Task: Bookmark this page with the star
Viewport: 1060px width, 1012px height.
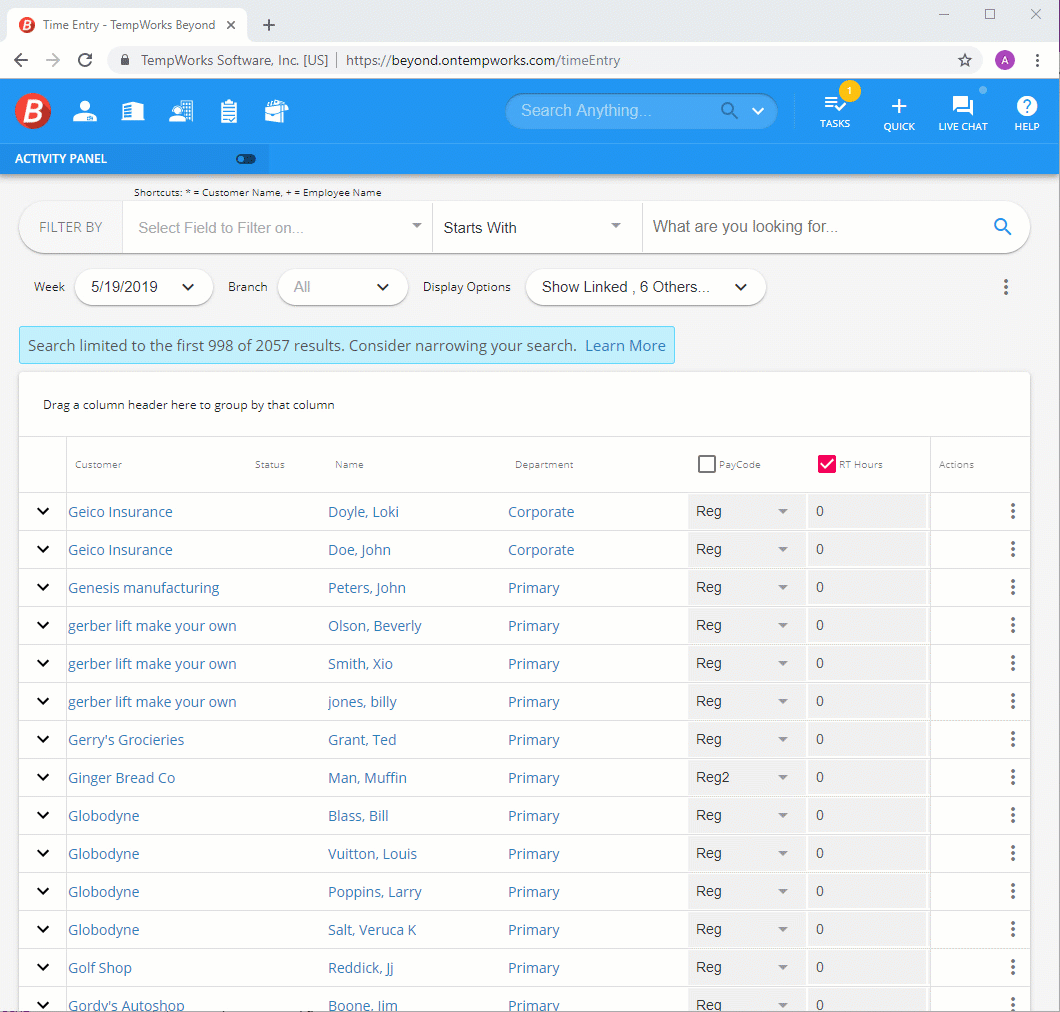Action: tap(965, 60)
